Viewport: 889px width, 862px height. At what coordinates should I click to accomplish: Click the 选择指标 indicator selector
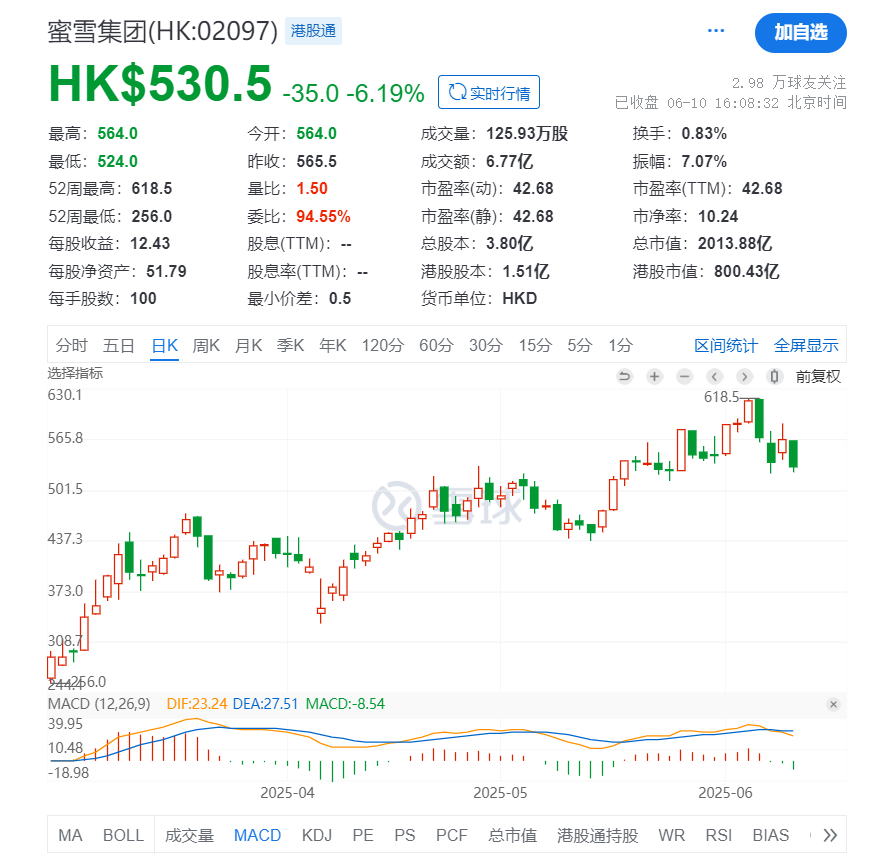click(x=75, y=373)
